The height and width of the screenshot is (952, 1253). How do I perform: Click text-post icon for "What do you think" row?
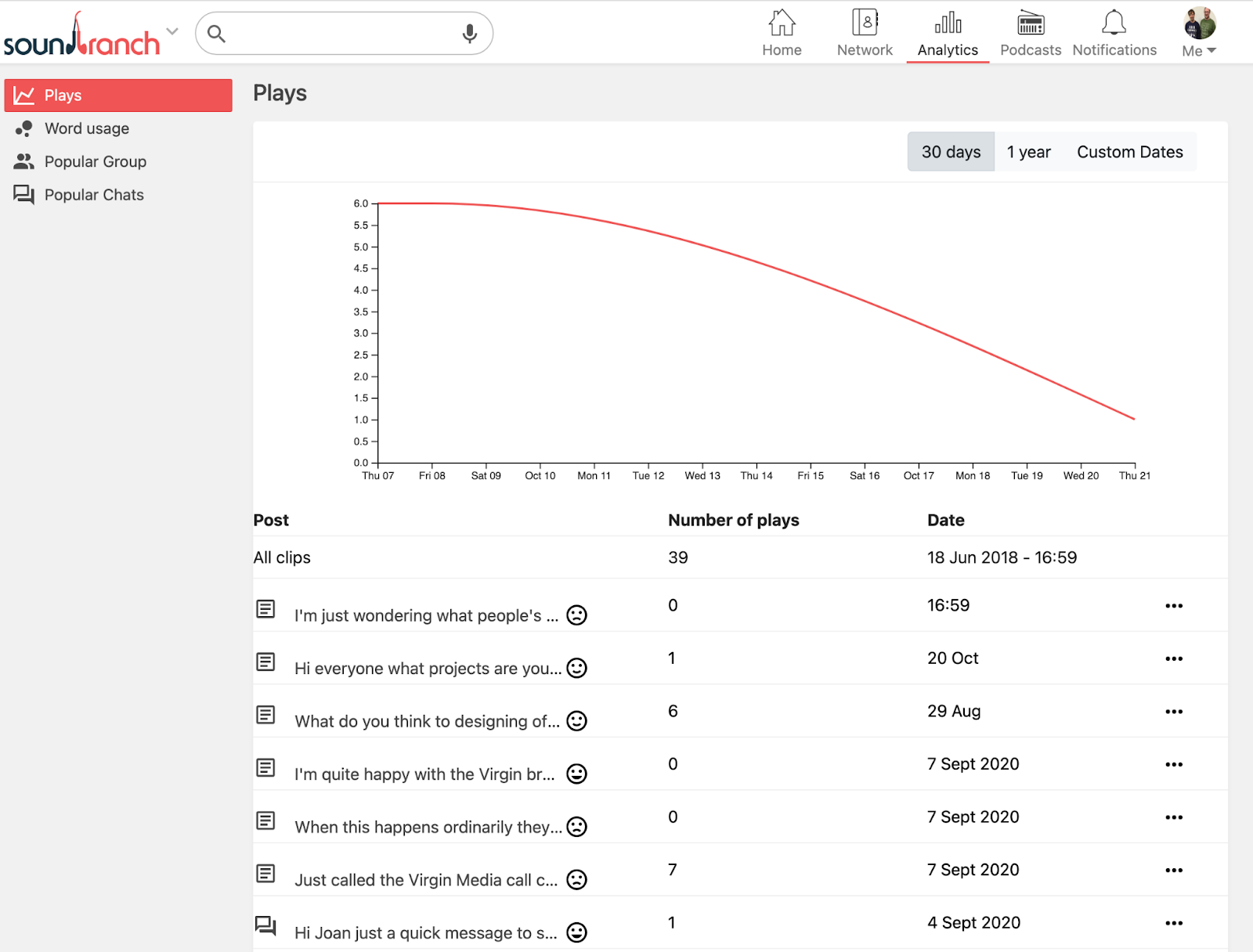[x=265, y=714]
